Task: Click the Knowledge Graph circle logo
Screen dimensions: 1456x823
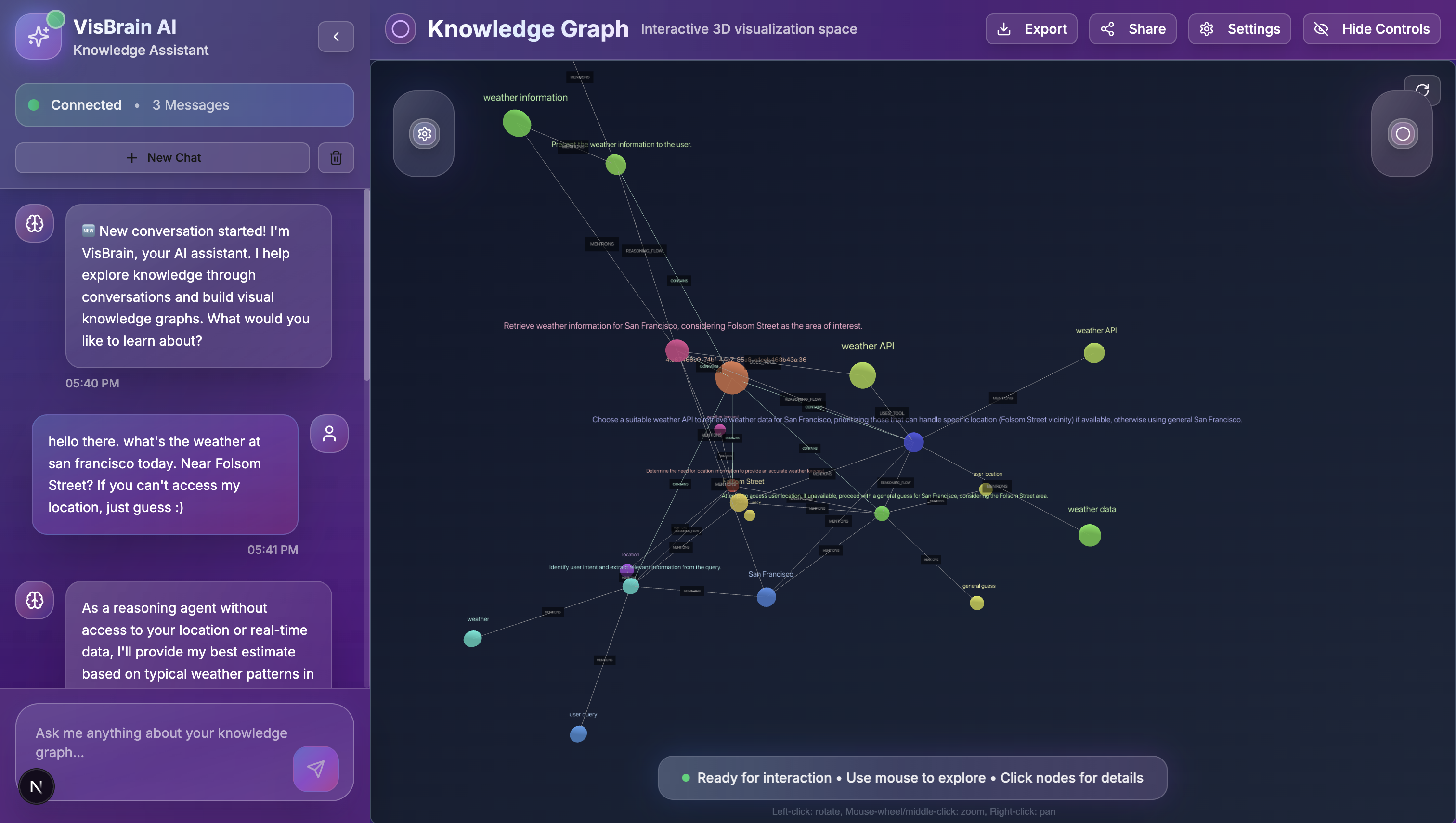Action: 400,29
